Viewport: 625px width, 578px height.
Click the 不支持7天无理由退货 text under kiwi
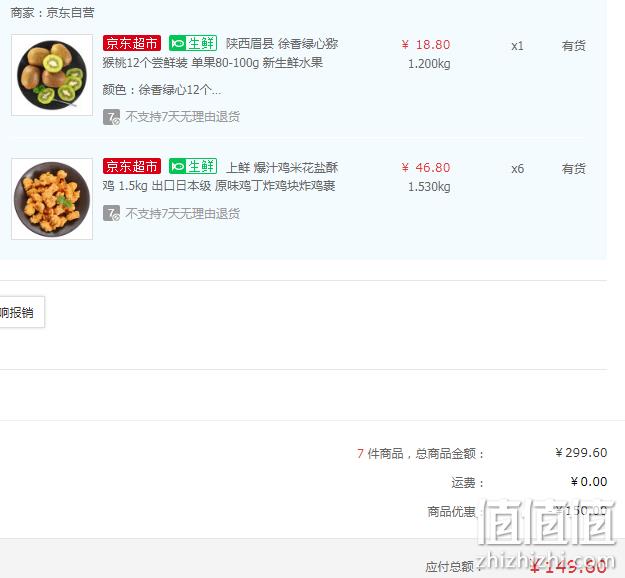pyautogui.click(x=183, y=117)
